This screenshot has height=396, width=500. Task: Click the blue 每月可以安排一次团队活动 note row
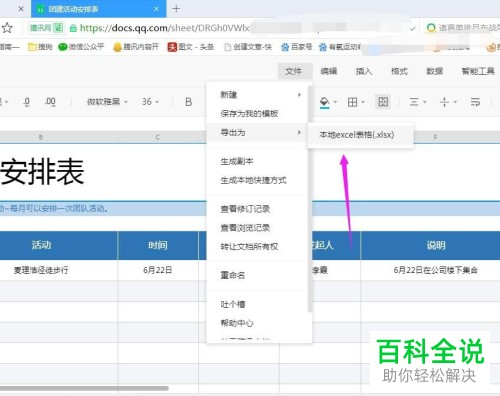pos(103,209)
